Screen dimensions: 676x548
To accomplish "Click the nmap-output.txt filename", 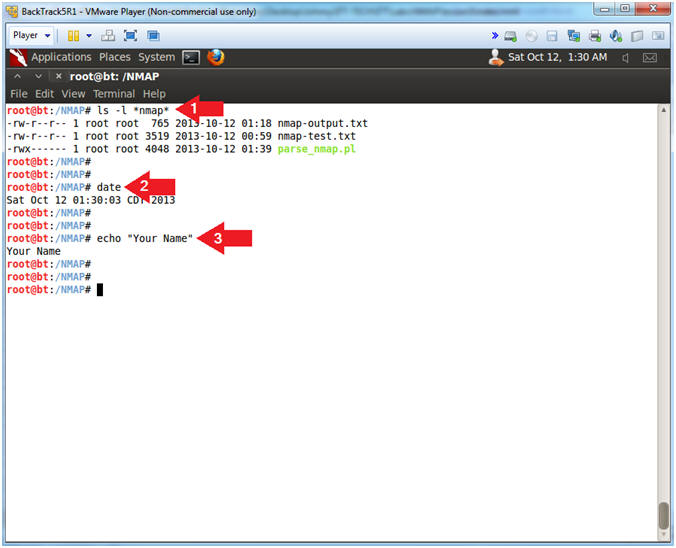I will pos(322,124).
